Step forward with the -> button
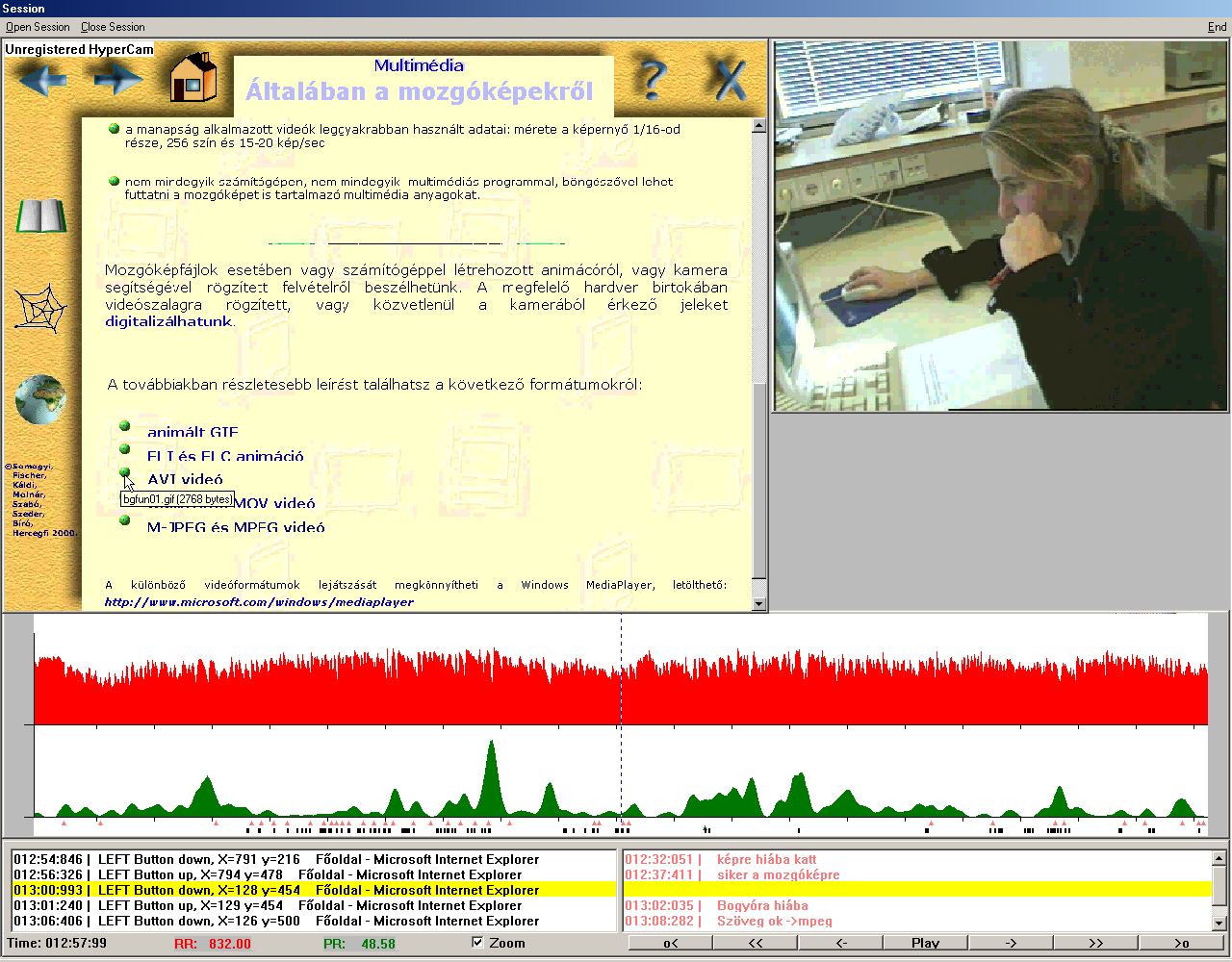 (1011, 943)
